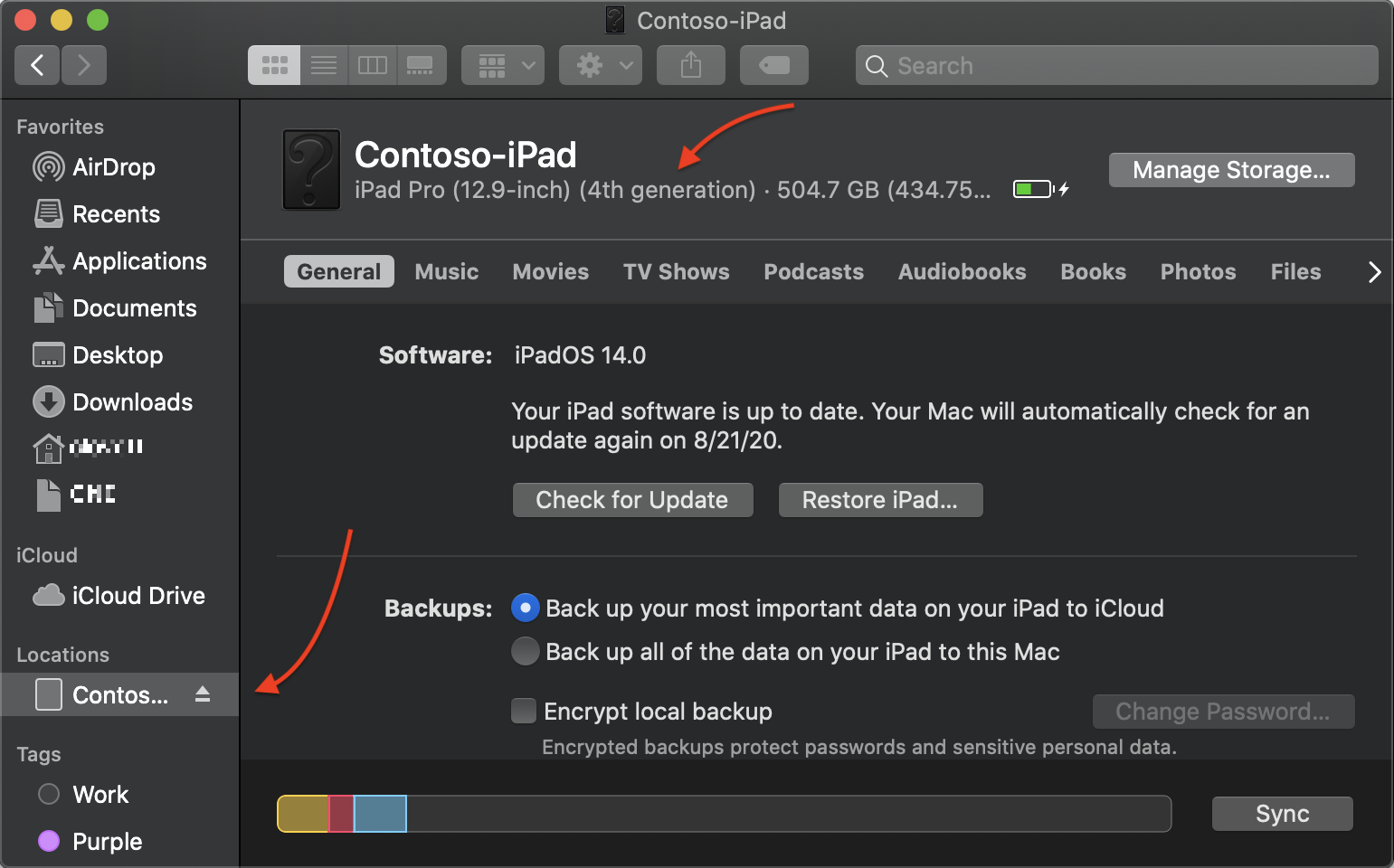The width and height of the screenshot is (1394, 868).
Task: Click the battery charging indicator
Action: pyautogui.click(x=1041, y=189)
